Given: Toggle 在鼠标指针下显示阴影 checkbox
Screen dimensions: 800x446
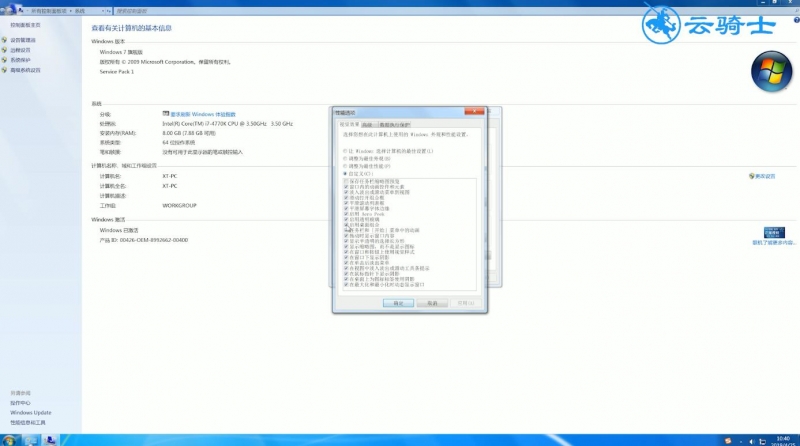Looking at the screenshot, I should pos(346,274).
